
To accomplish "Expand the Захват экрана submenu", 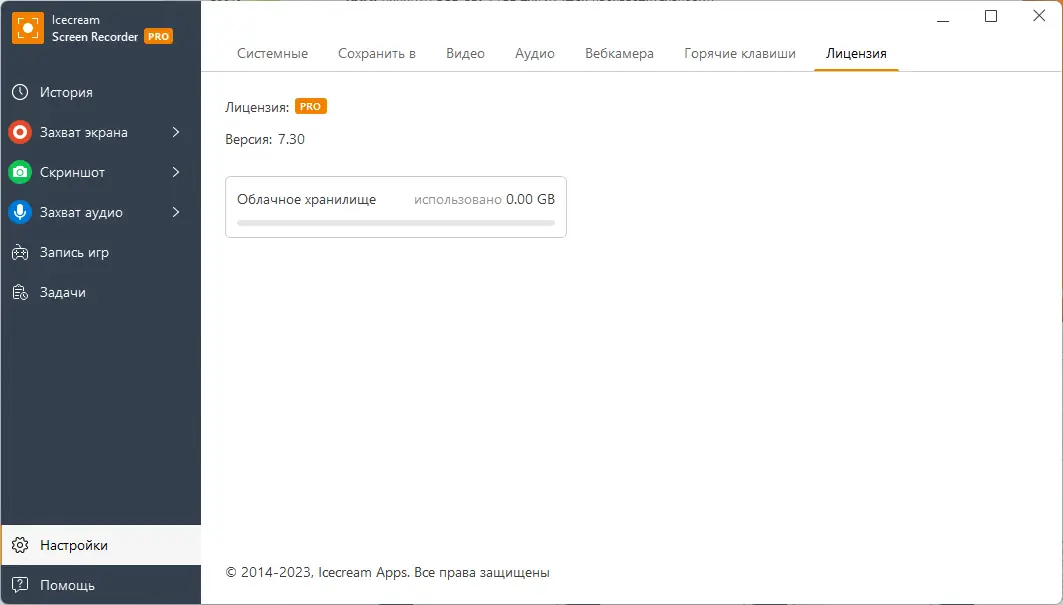I will (x=177, y=132).
